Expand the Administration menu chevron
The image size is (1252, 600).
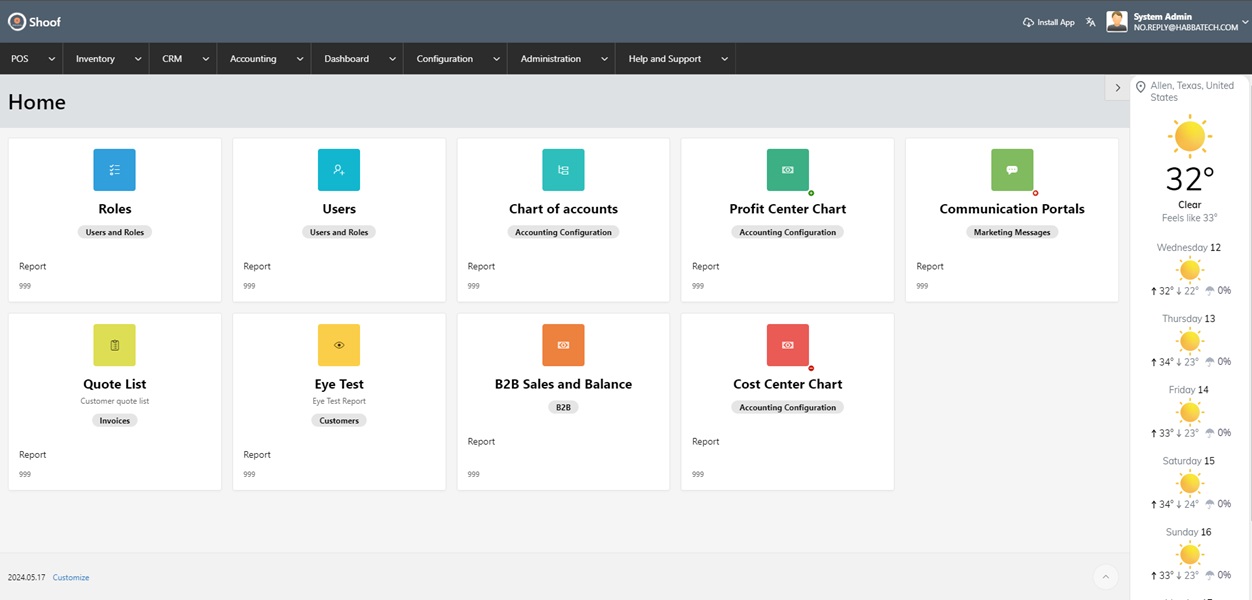pos(603,59)
